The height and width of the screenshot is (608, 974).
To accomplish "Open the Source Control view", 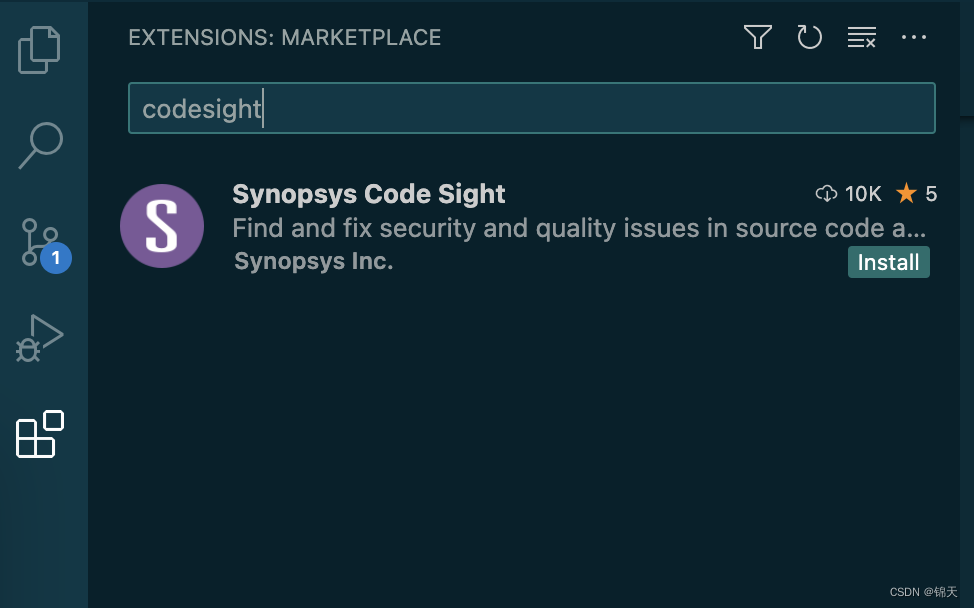I will 40,242.
